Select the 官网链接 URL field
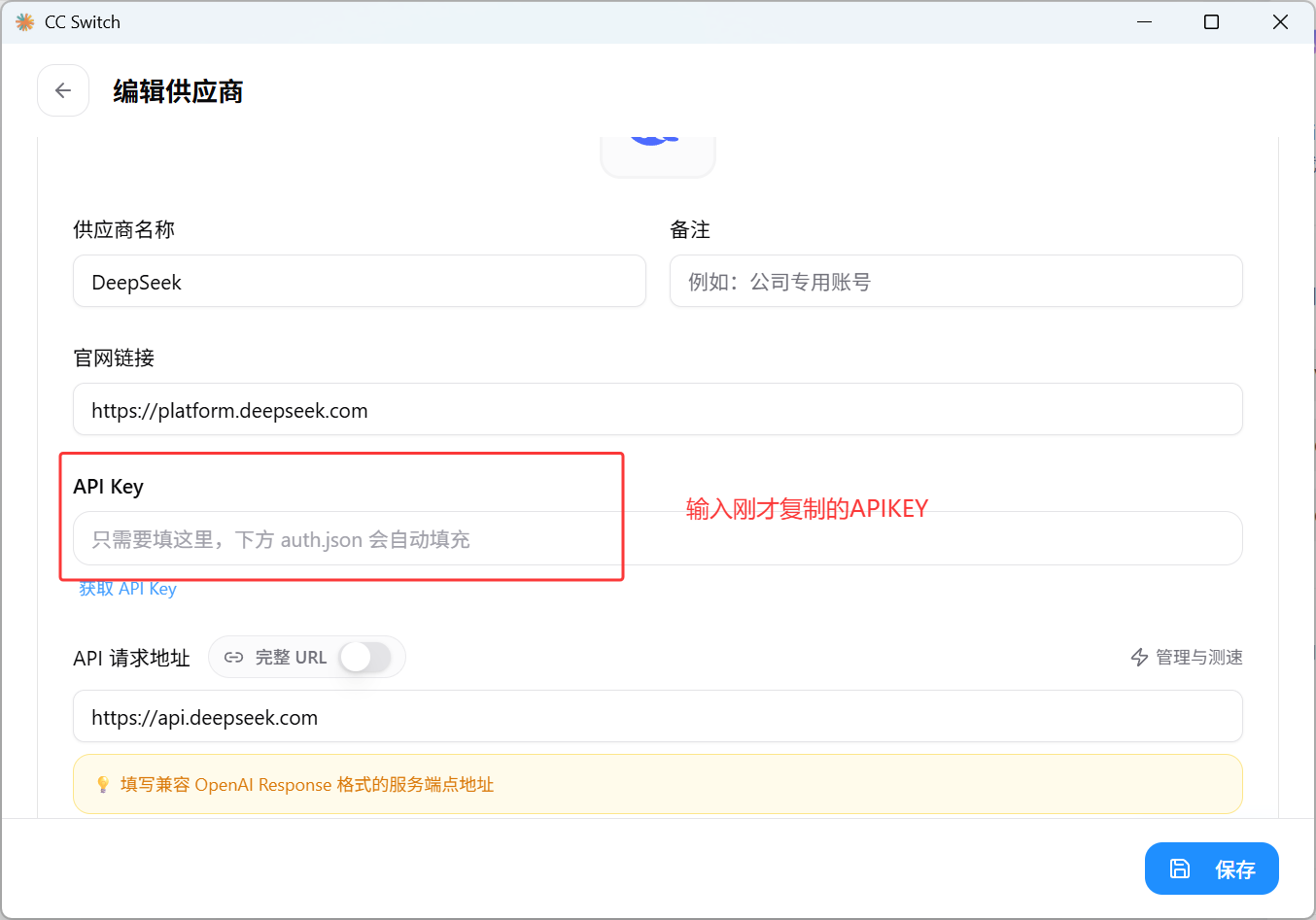 pos(658,410)
